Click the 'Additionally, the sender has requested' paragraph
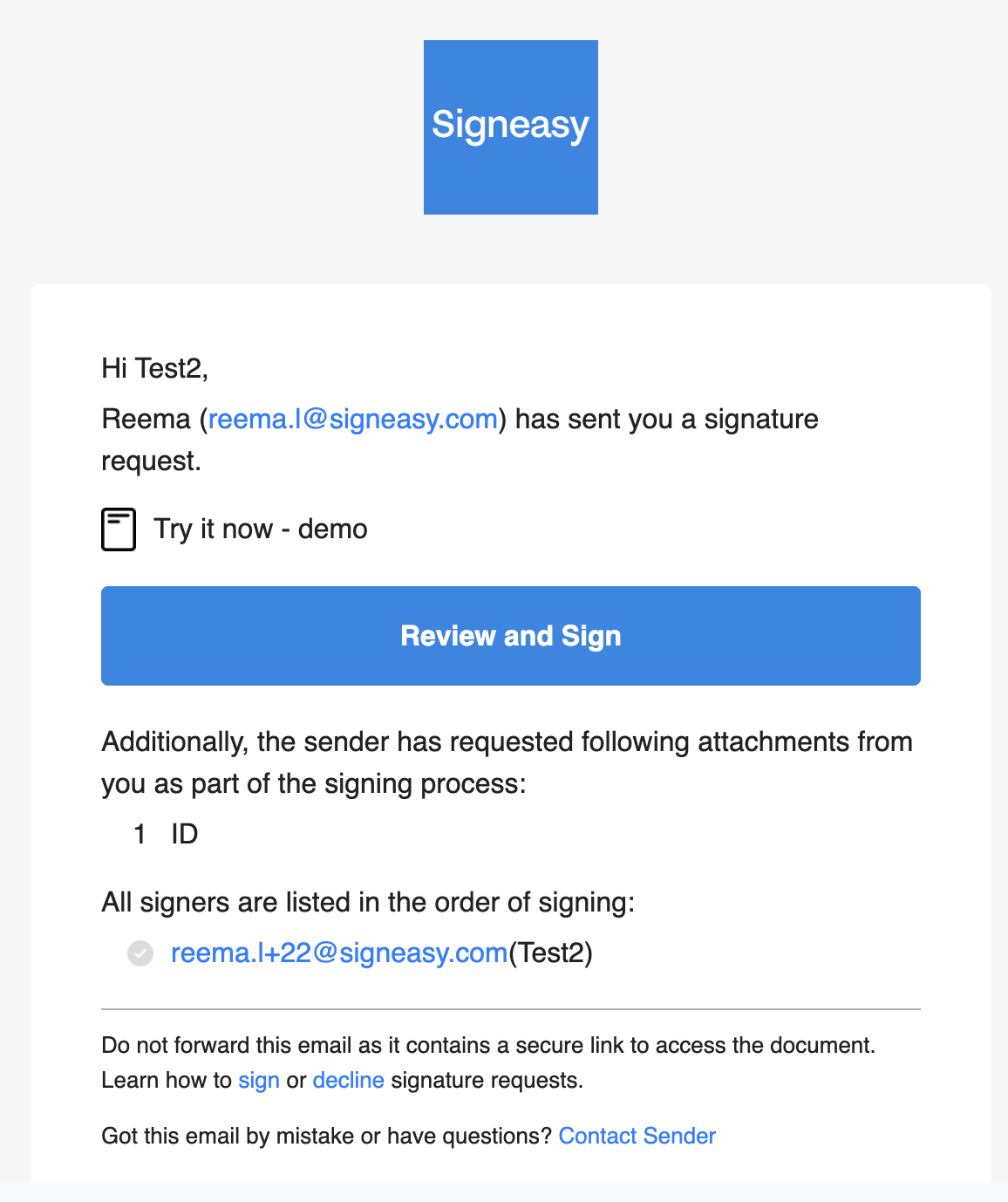The height and width of the screenshot is (1202, 1008). 507,762
